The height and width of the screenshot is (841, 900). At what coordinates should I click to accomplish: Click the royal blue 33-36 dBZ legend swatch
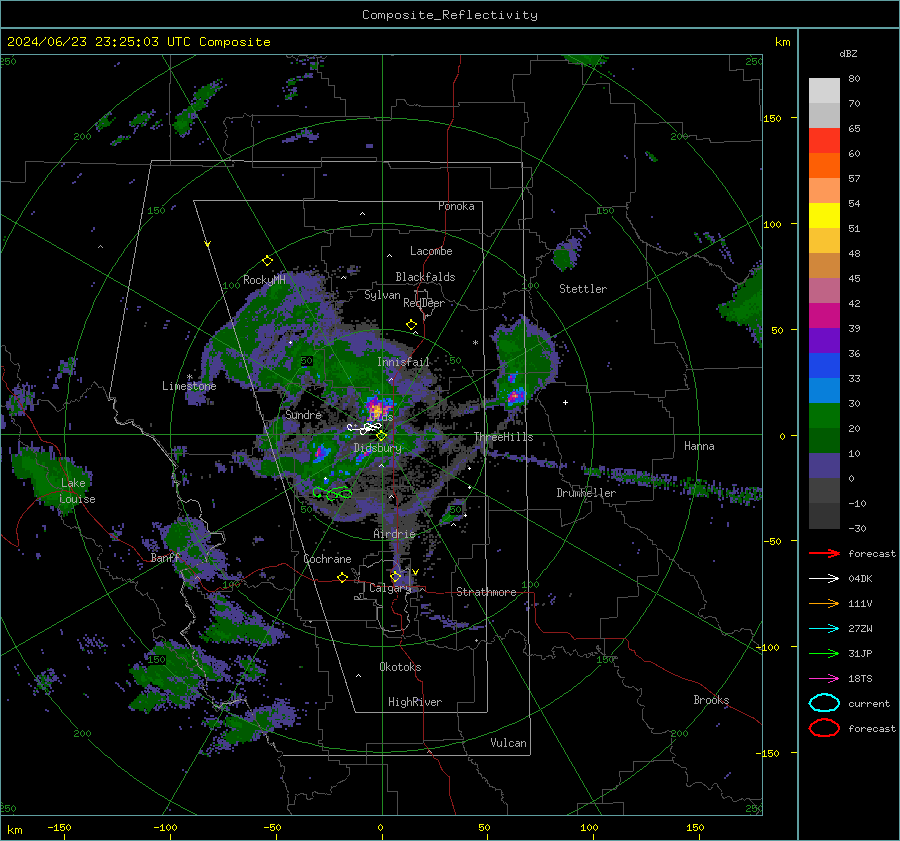pos(824,366)
